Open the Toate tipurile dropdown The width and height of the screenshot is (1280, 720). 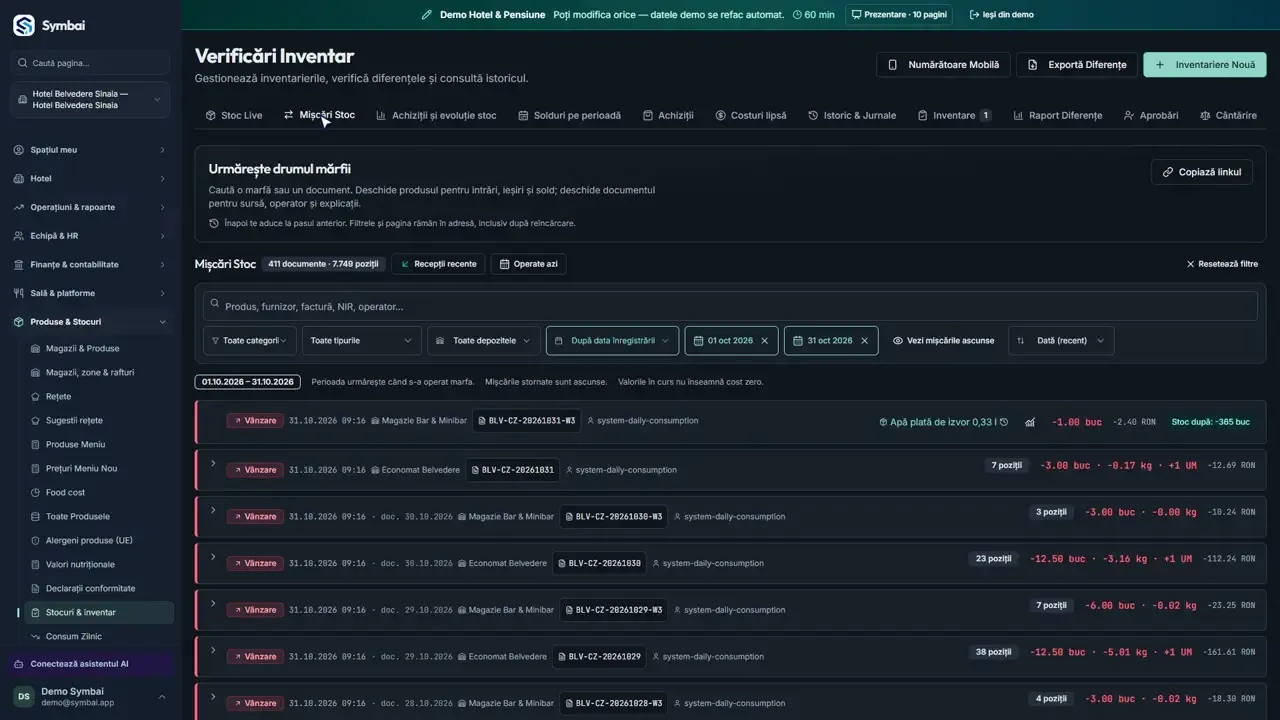361,341
